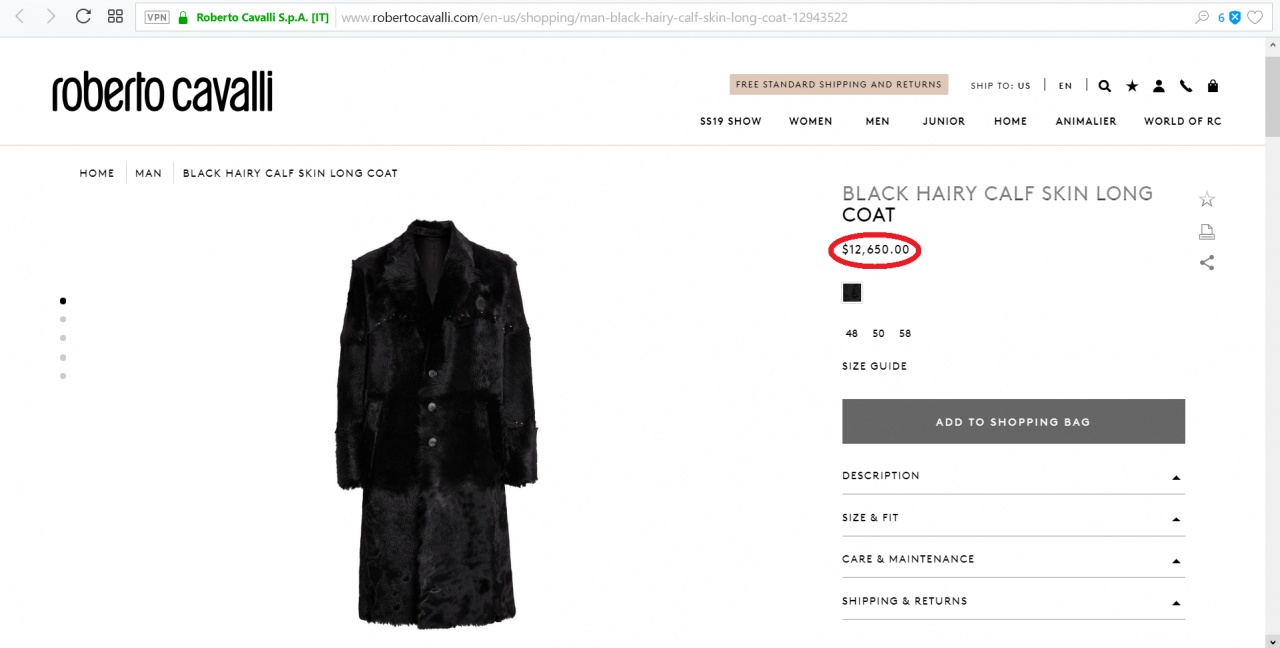Select size 58
The image size is (1280, 648).
[x=905, y=334]
